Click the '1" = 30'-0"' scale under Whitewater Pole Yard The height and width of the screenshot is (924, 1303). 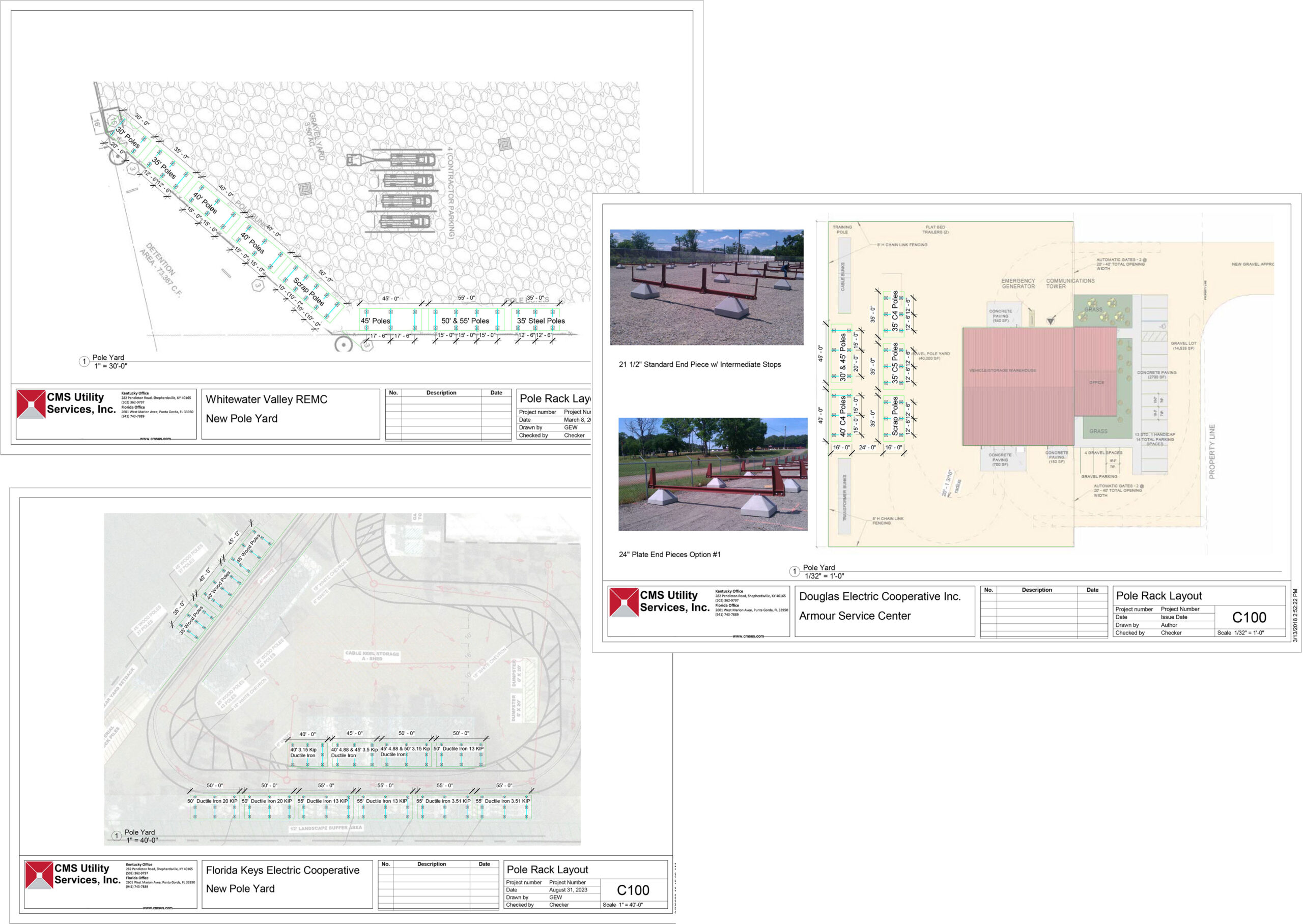pyautogui.click(x=110, y=366)
